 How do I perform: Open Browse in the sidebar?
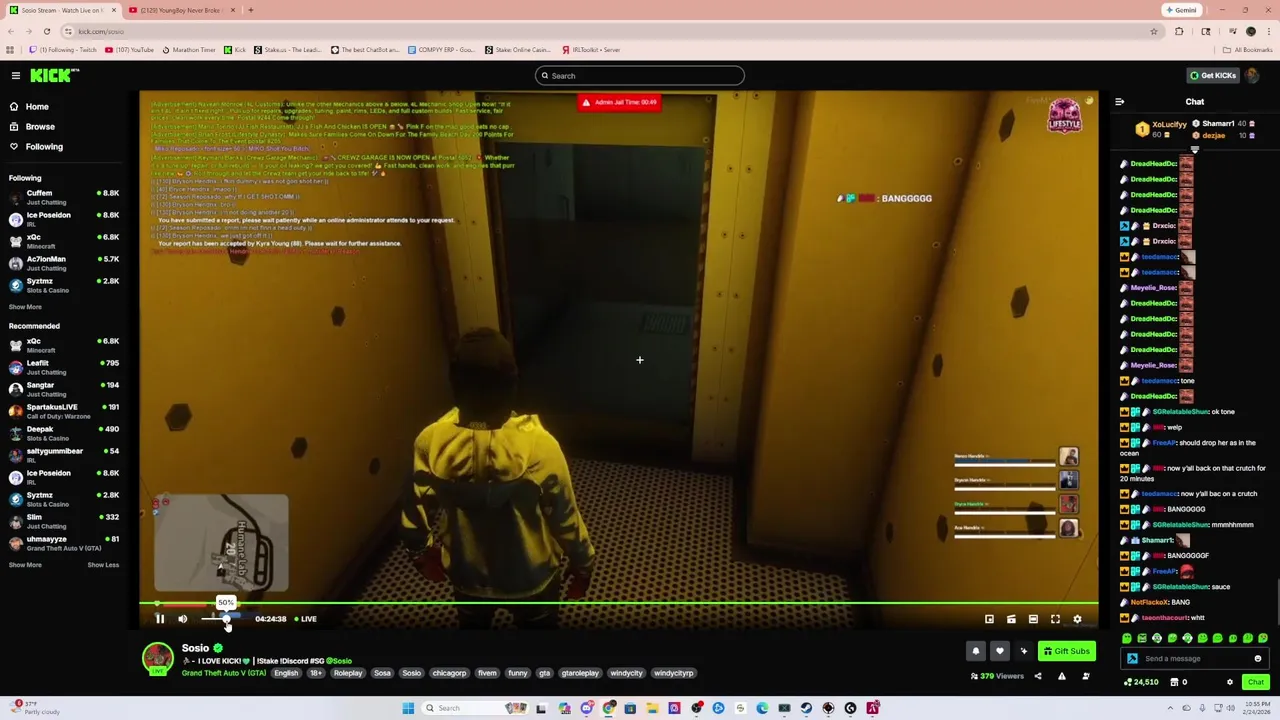(x=40, y=127)
